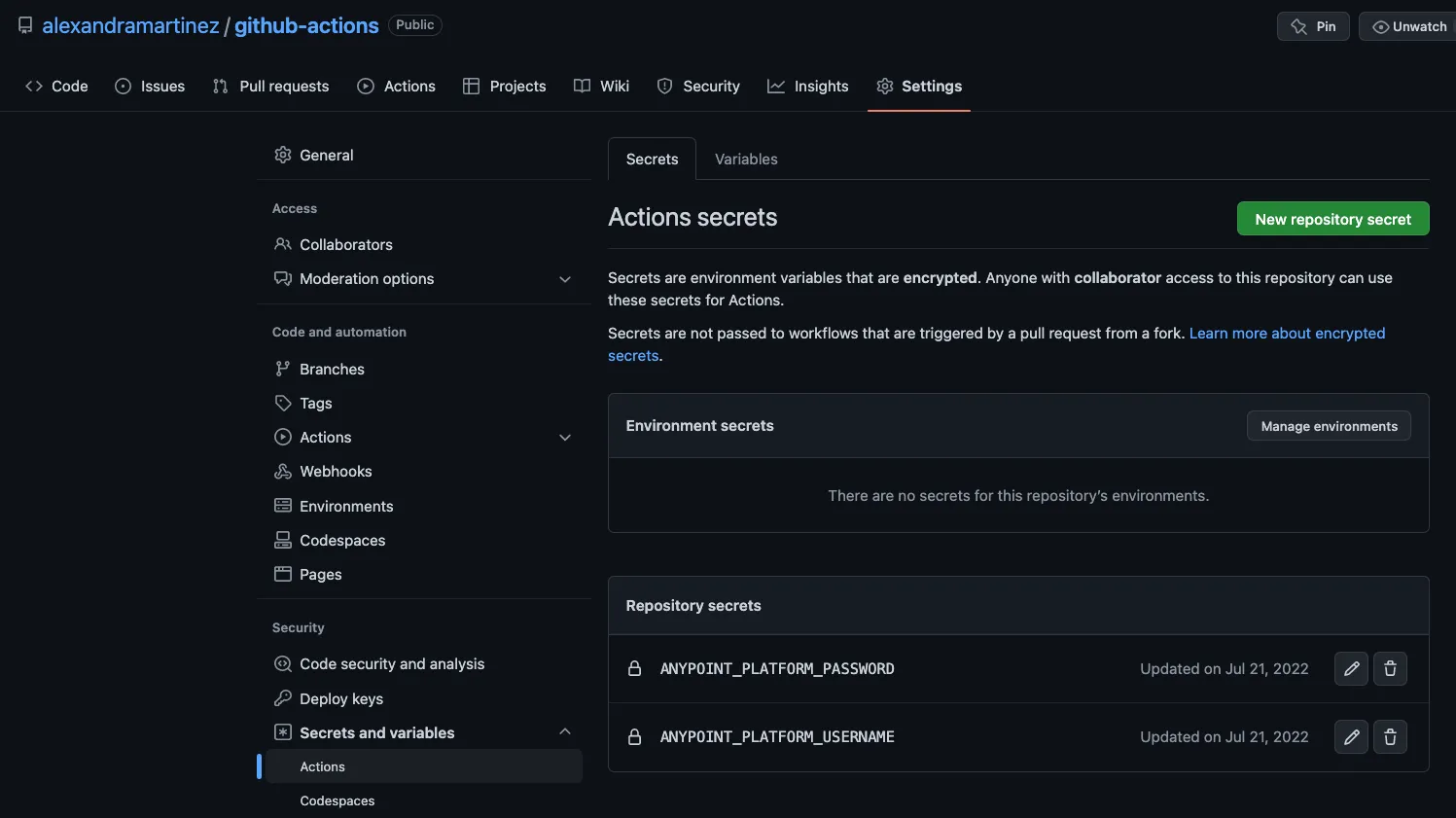1456x818 pixels.
Task: Click the pin icon in the Pin button
Action: click(x=1298, y=26)
